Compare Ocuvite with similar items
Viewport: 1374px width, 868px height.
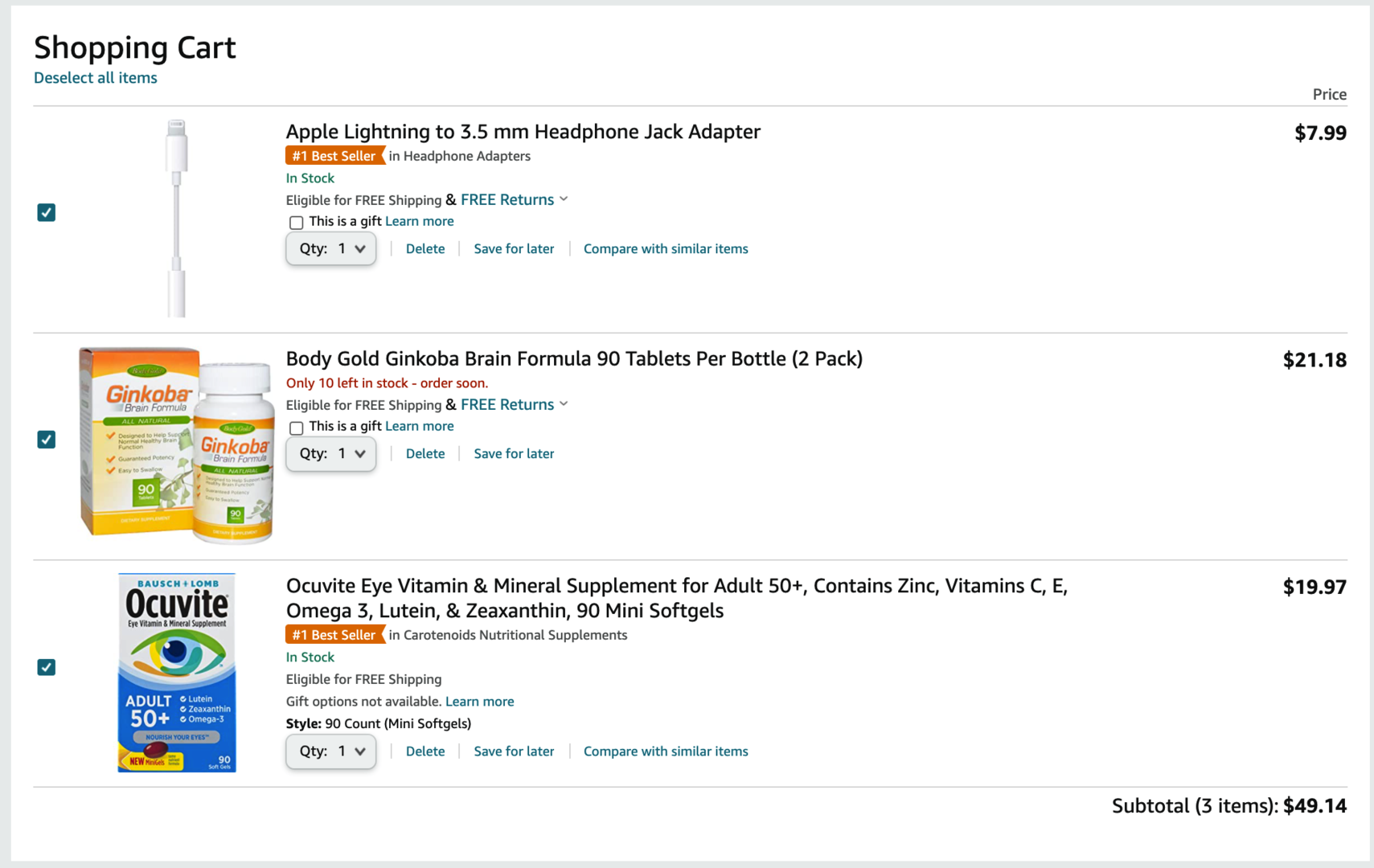(666, 751)
